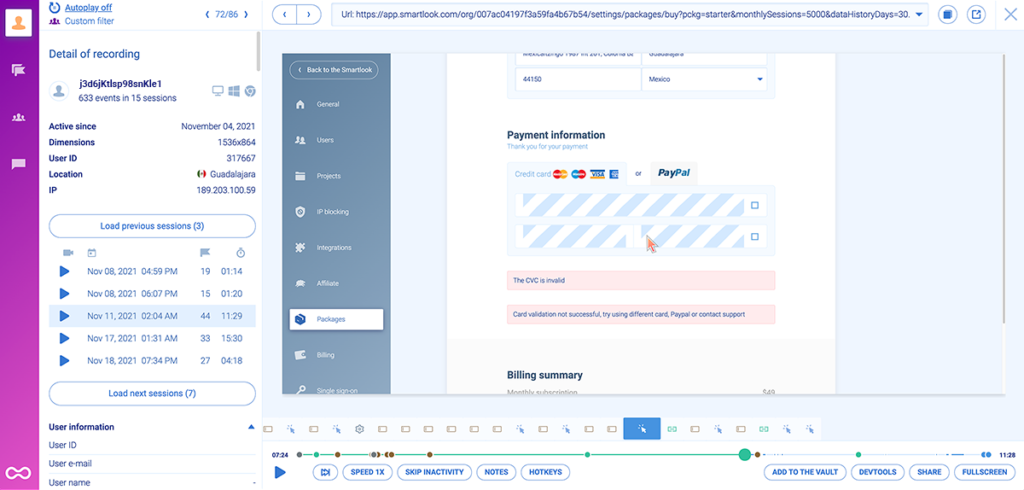The width and height of the screenshot is (1024, 490).
Task: Click the Windows OS icon
Action: tap(234, 91)
